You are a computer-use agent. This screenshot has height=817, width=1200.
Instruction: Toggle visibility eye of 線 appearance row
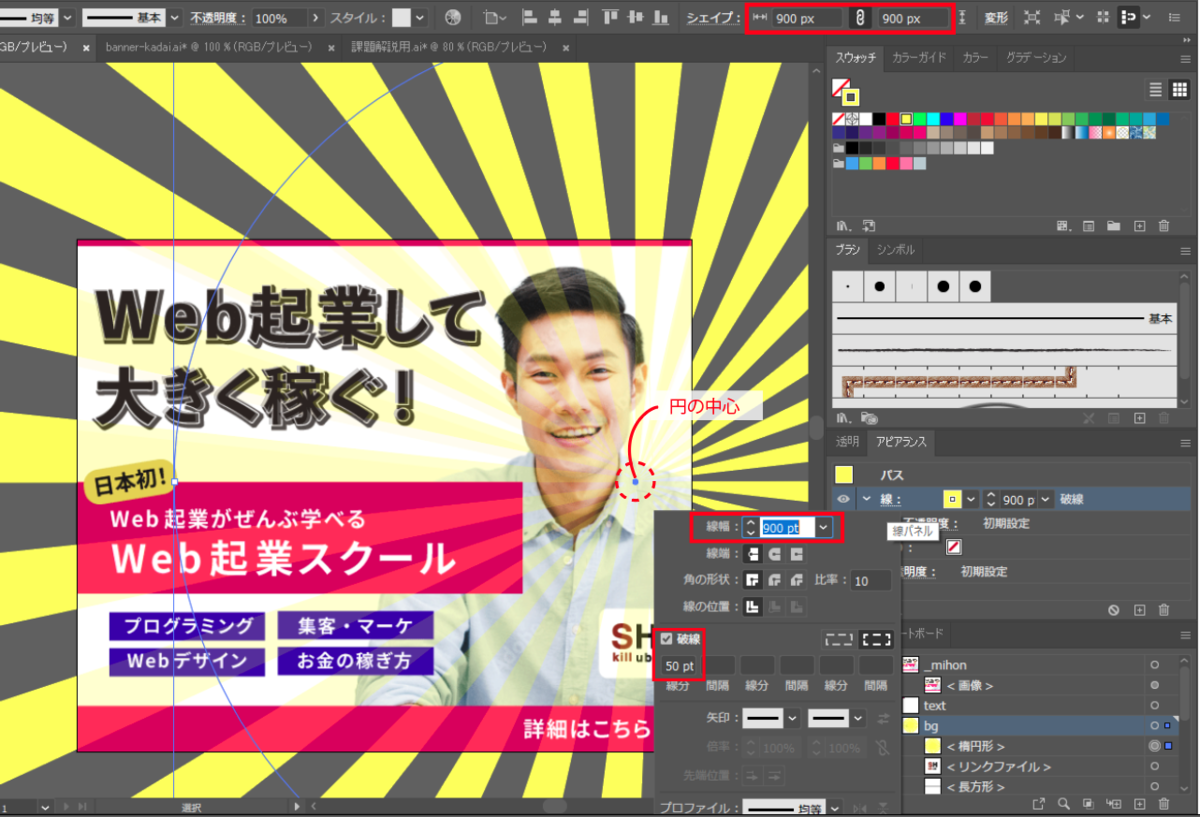tap(844, 499)
